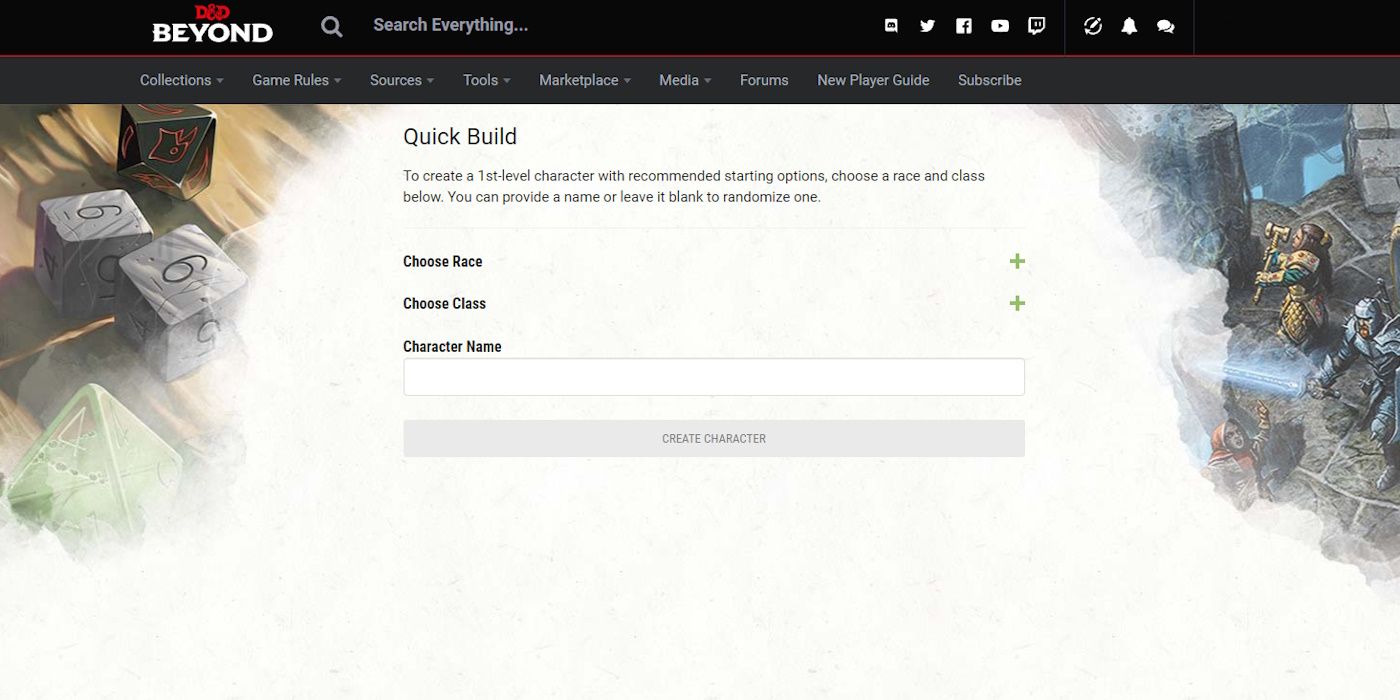
Task: Click the Subscribe link
Action: pyautogui.click(x=989, y=80)
